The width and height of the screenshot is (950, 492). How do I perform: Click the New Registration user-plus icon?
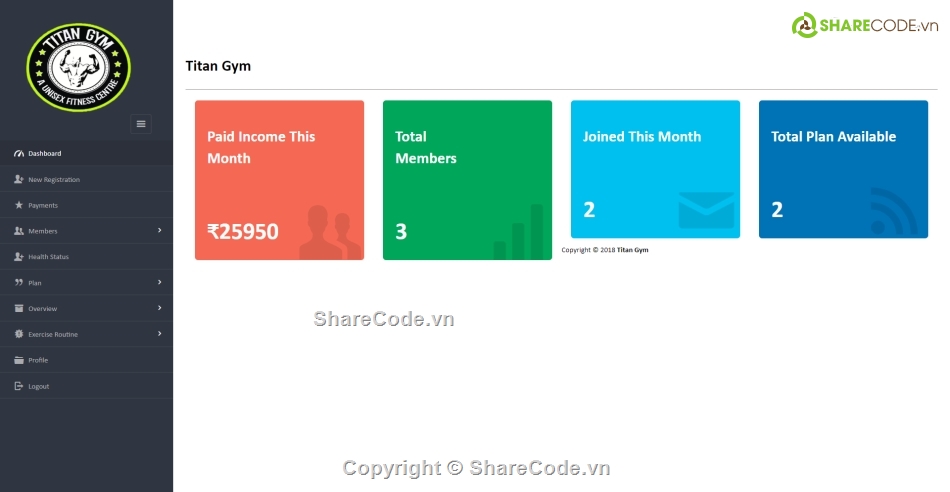pyautogui.click(x=19, y=180)
